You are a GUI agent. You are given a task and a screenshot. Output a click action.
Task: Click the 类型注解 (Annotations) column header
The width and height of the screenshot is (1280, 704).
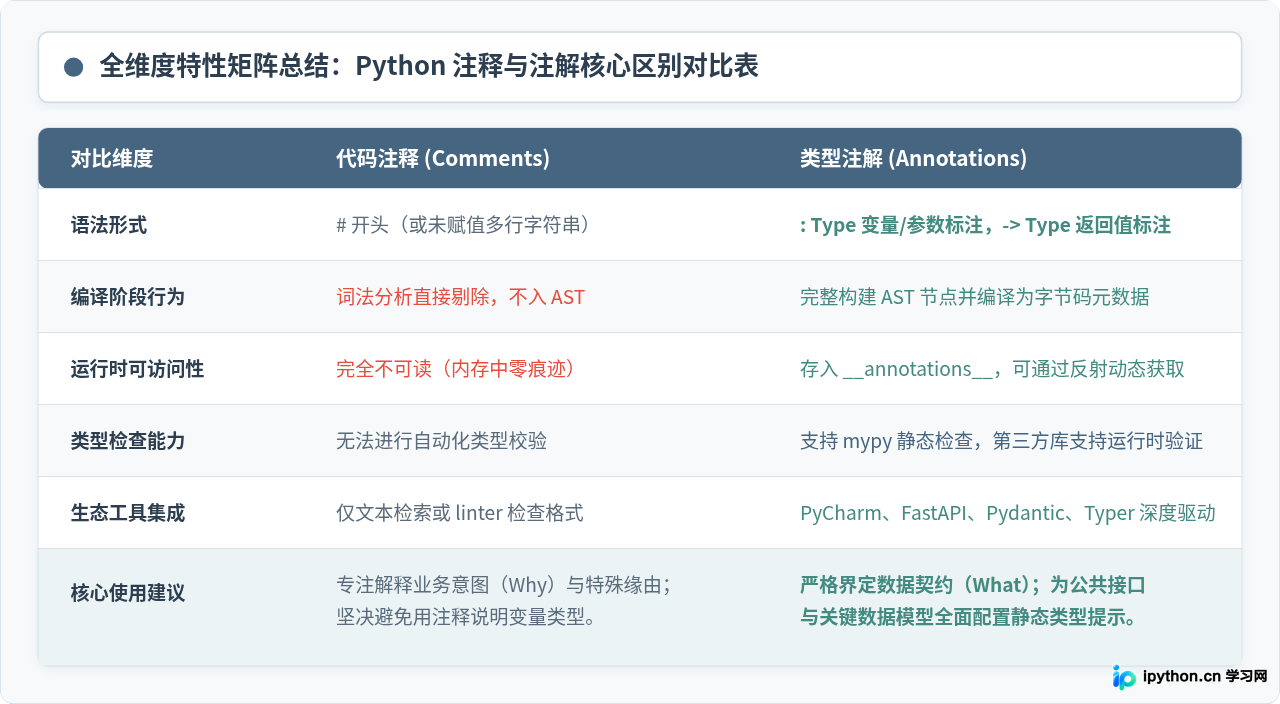click(x=913, y=158)
